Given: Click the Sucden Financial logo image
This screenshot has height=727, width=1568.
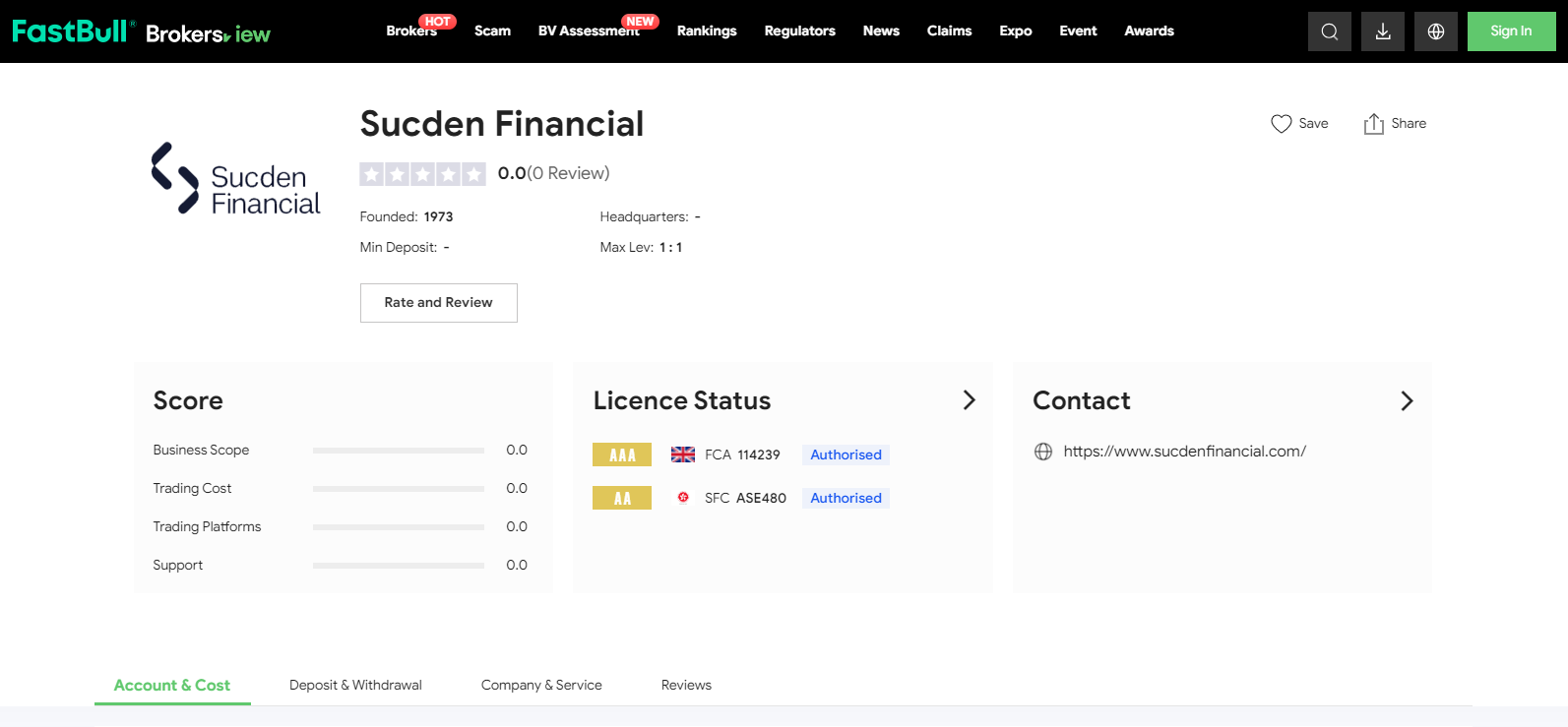Looking at the screenshot, I should click(x=236, y=179).
